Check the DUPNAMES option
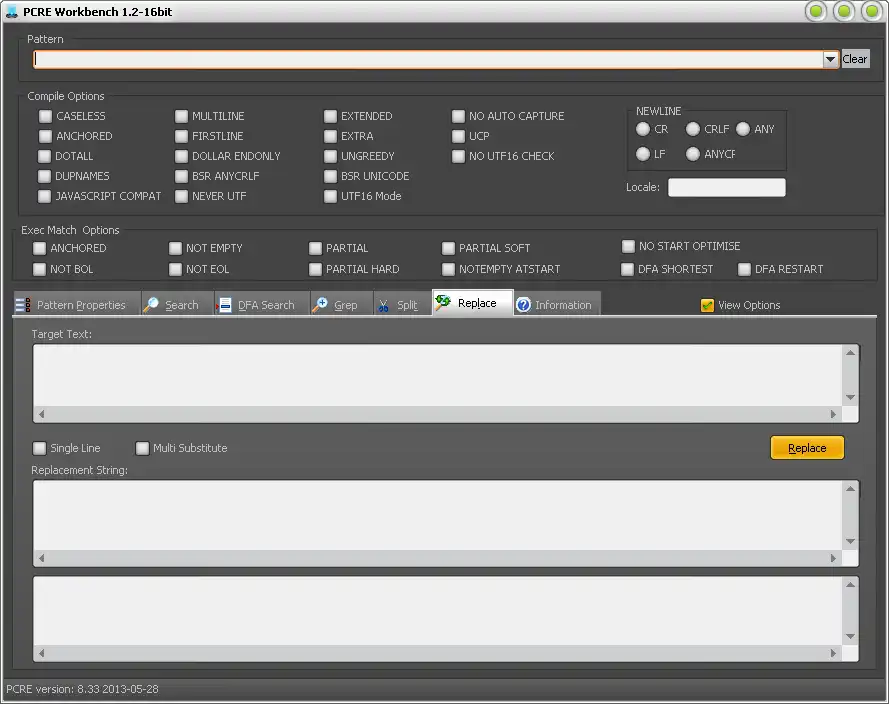 [44, 176]
